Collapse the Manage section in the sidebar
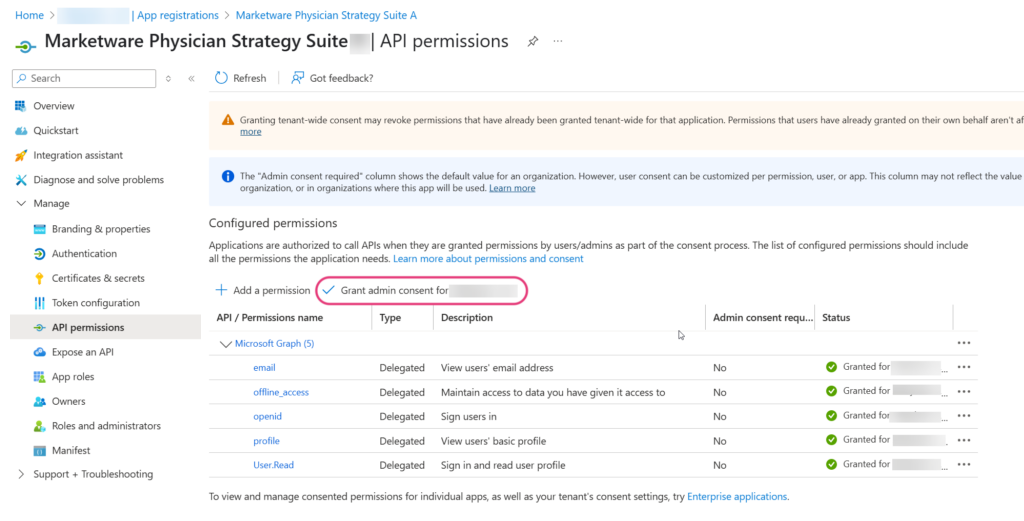Viewport: 1024px width, 521px height. (22, 204)
